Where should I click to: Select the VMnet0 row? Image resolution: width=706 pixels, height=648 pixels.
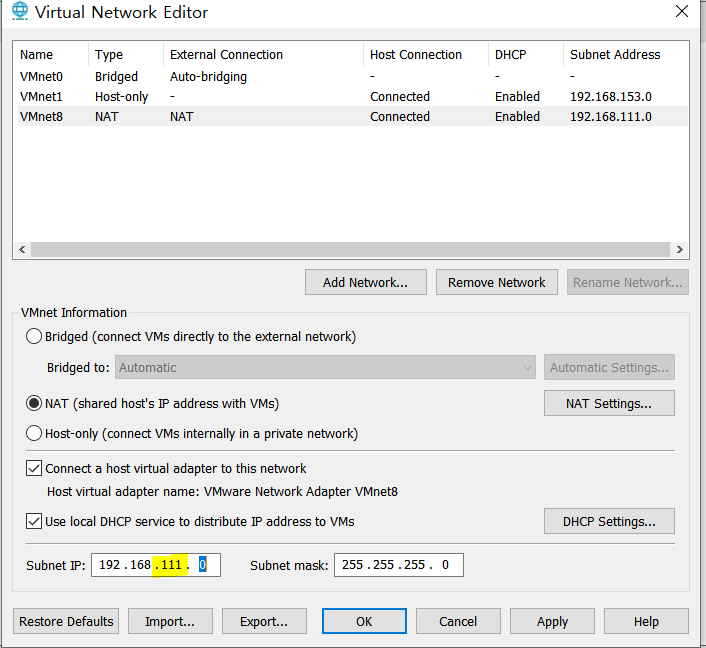coord(353,77)
